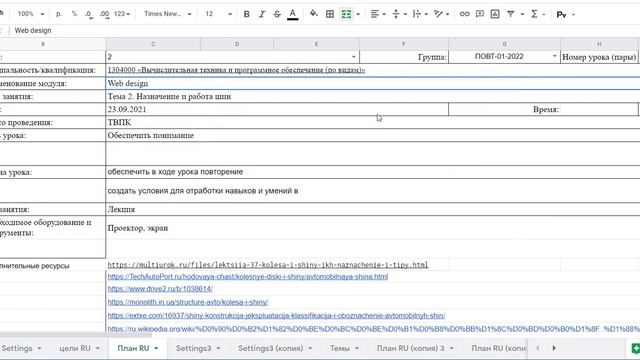Open drive2.ru link
Image resolution: width=640 pixels, height=360 pixels.
160,289
